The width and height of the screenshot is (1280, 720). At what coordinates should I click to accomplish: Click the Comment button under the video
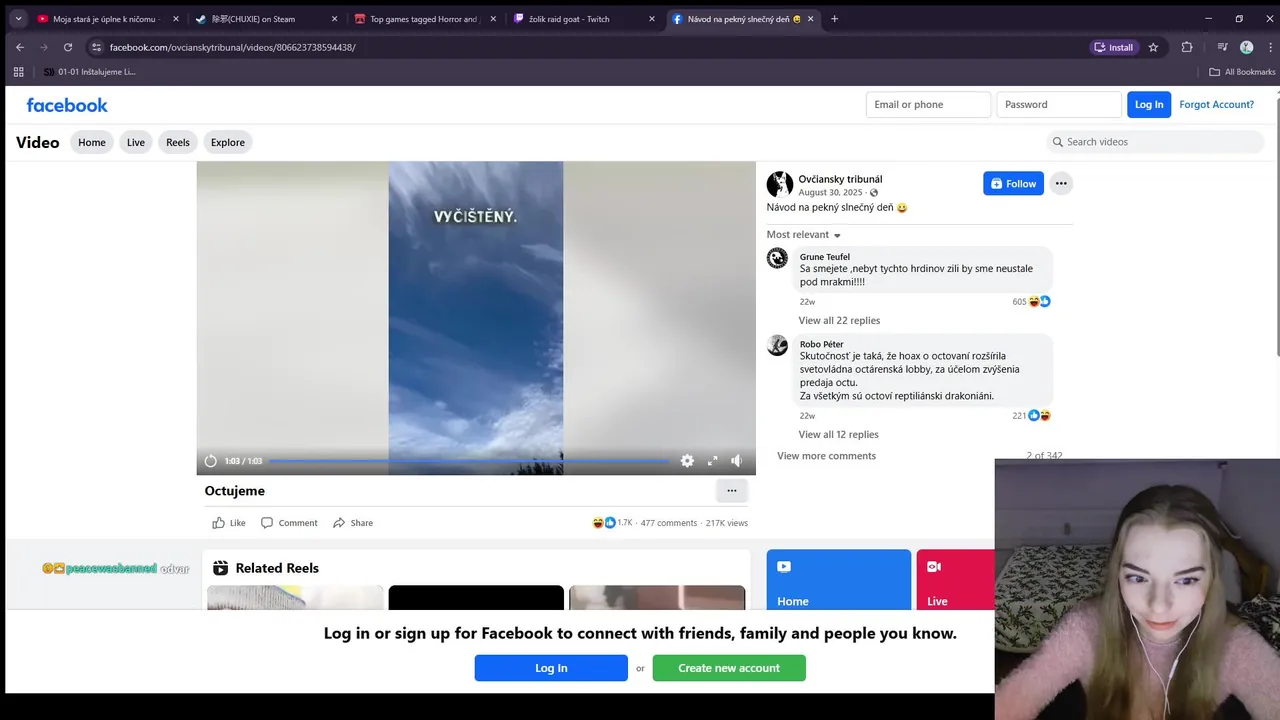pyautogui.click(x=289, y=523)
